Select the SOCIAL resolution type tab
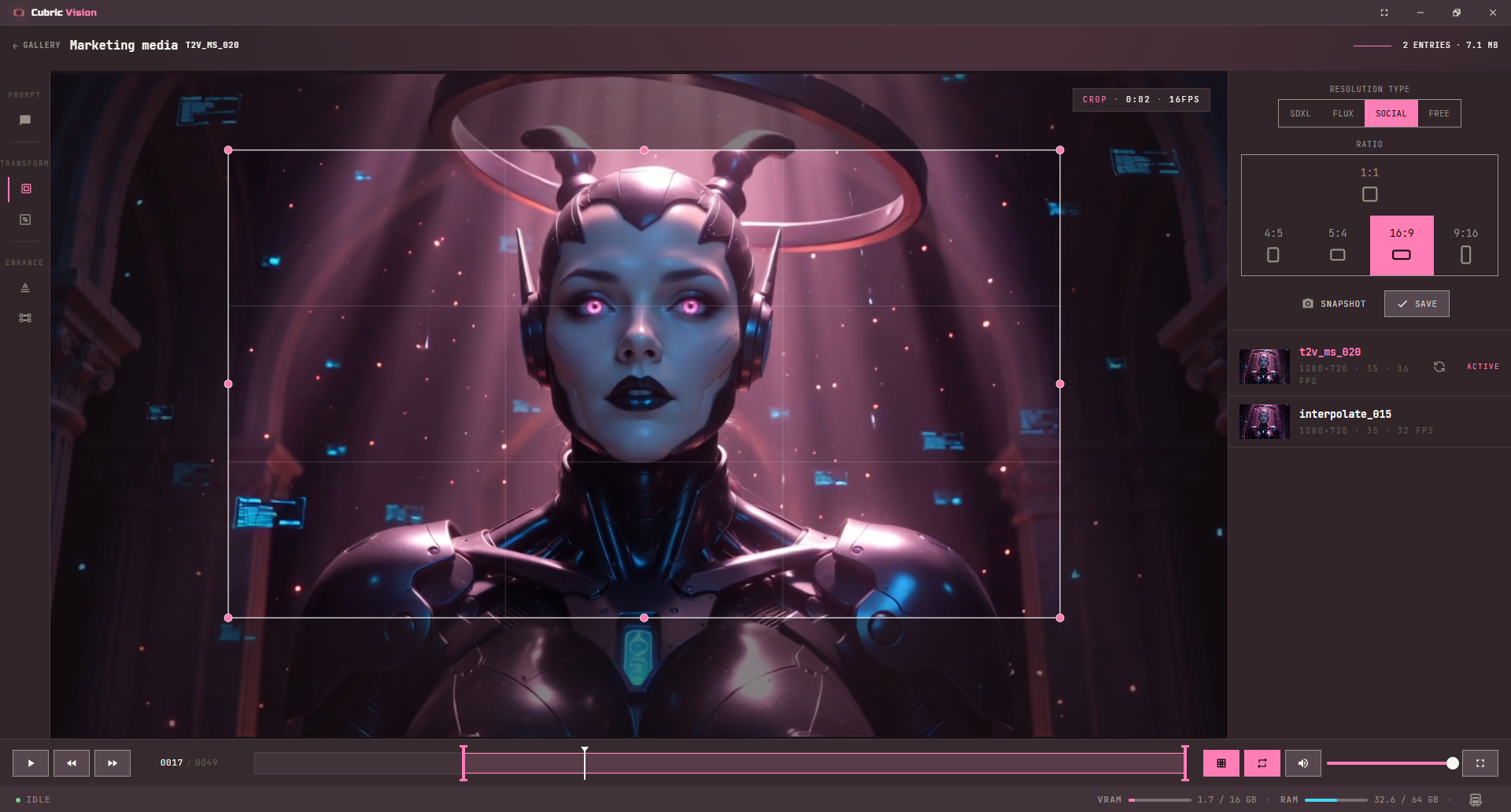The image size is (1511, 812). 1391,113
